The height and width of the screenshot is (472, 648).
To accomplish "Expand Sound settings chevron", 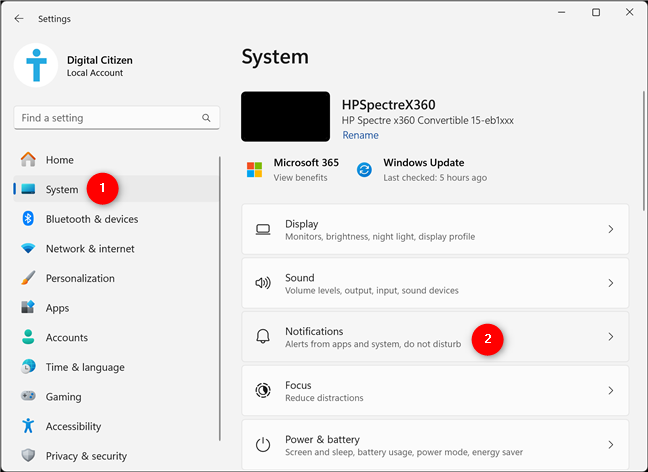I will tap(611, 283).
